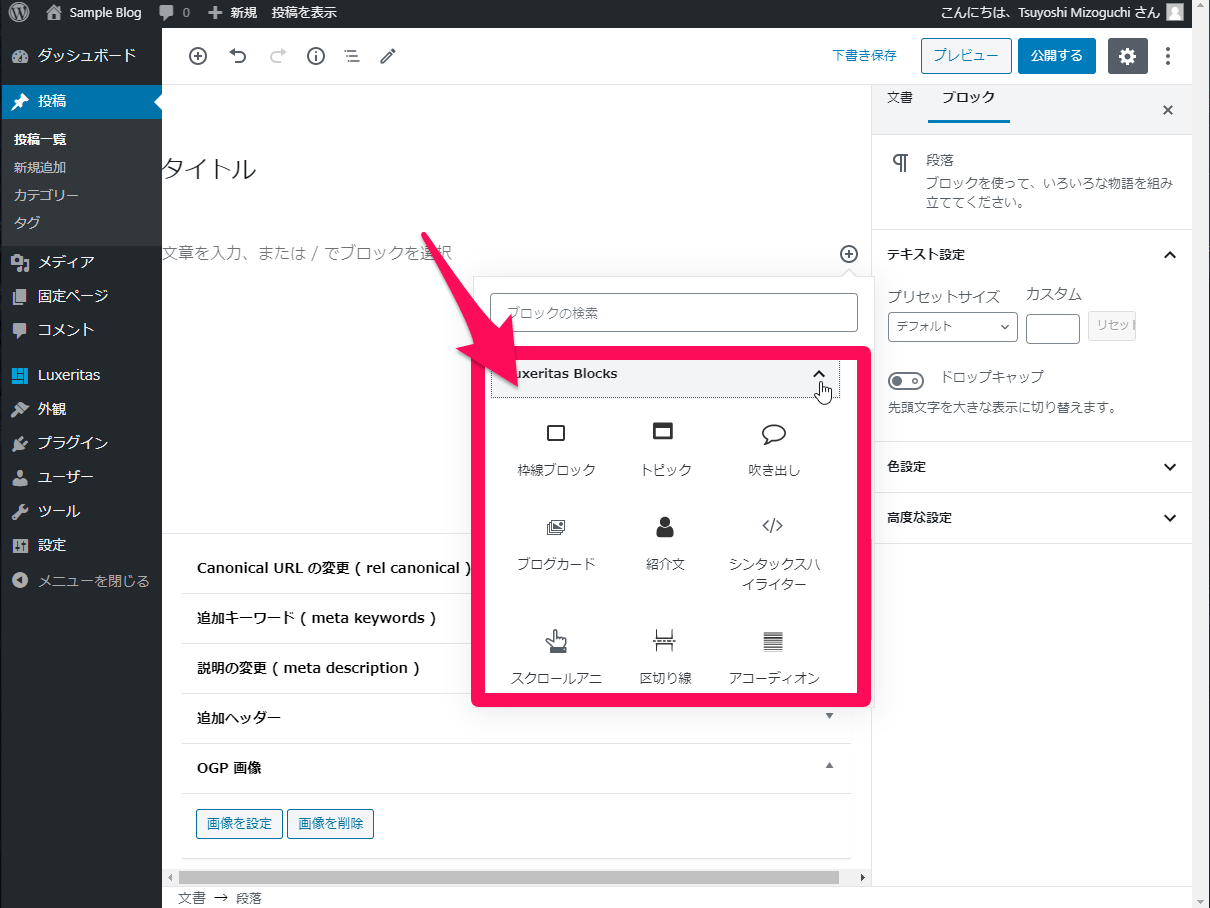Open the settings gear panel

[x=1127, y=56]
